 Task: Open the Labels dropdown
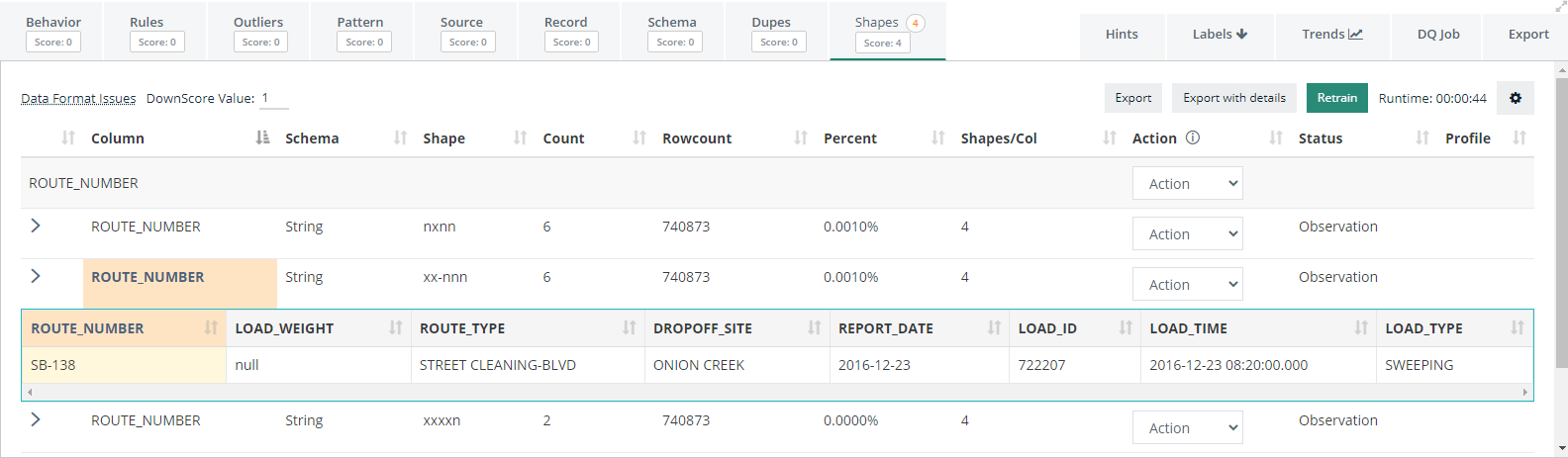click(1220, 34)
